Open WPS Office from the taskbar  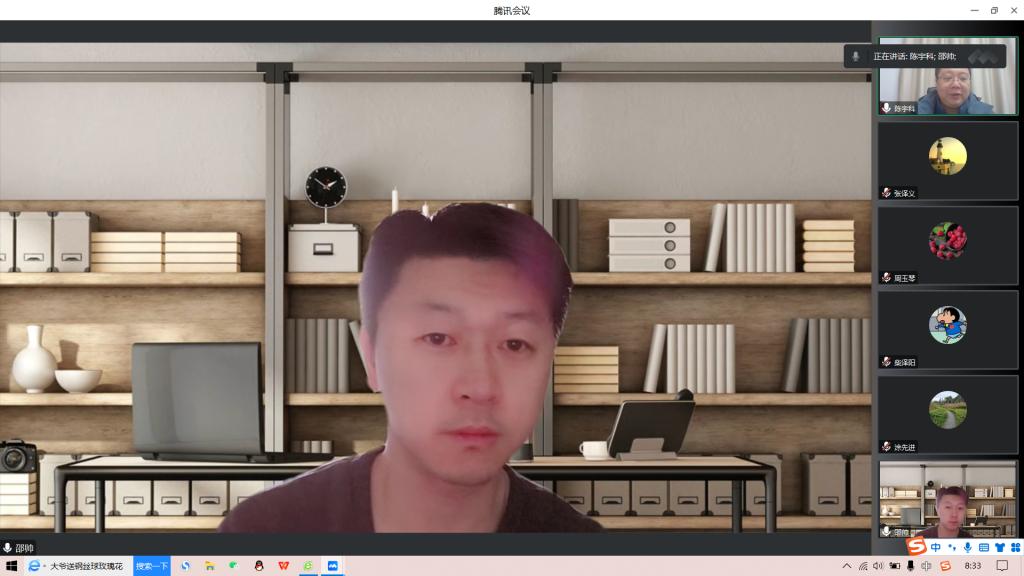(x=283, y=566)
